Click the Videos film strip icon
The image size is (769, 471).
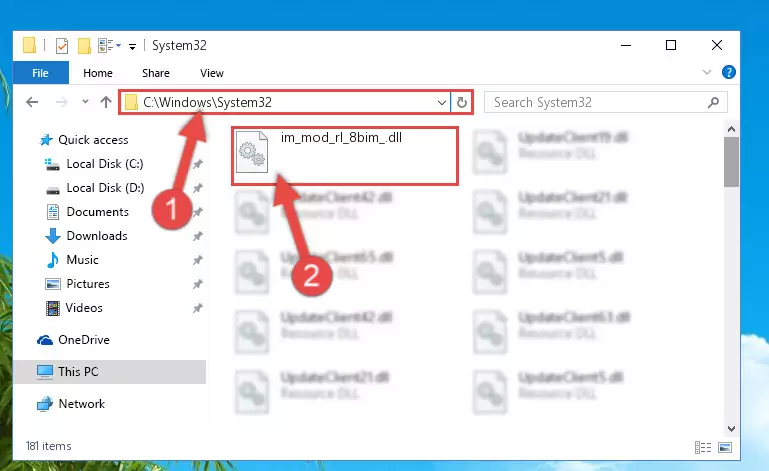[52, 308]
